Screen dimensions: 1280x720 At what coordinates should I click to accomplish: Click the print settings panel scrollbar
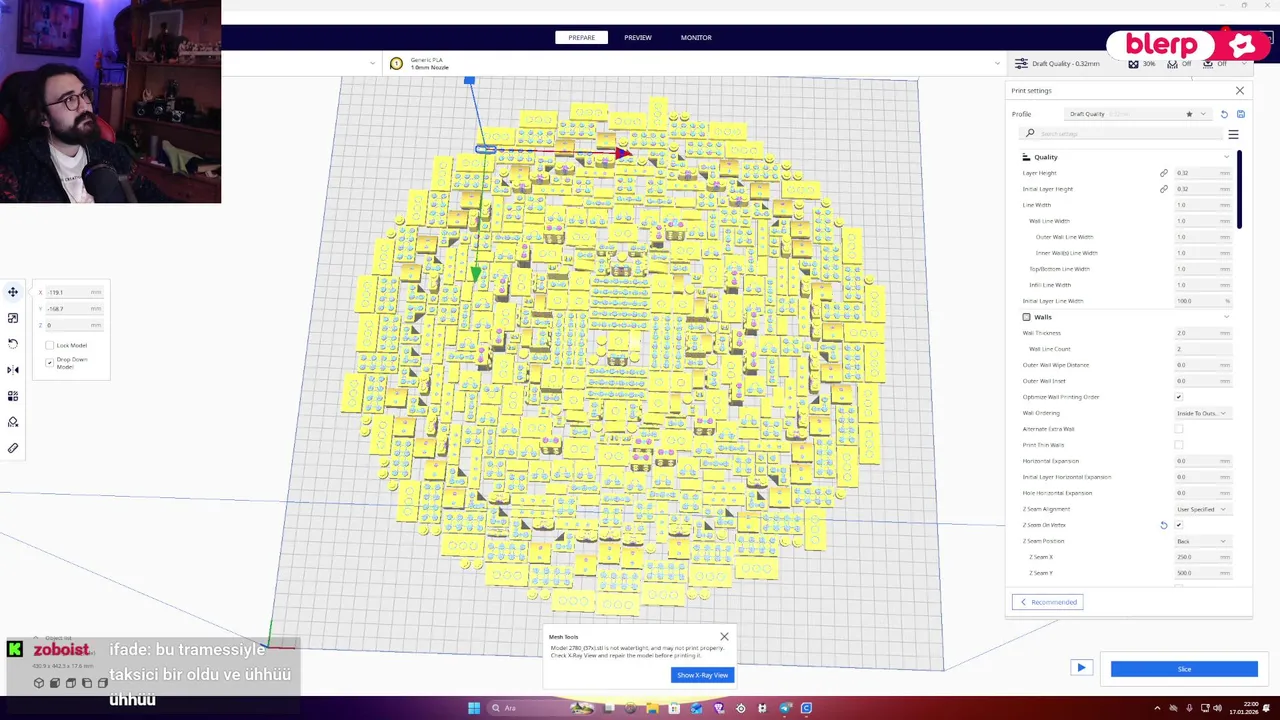pyautogui.click(x=1239, y=189)
